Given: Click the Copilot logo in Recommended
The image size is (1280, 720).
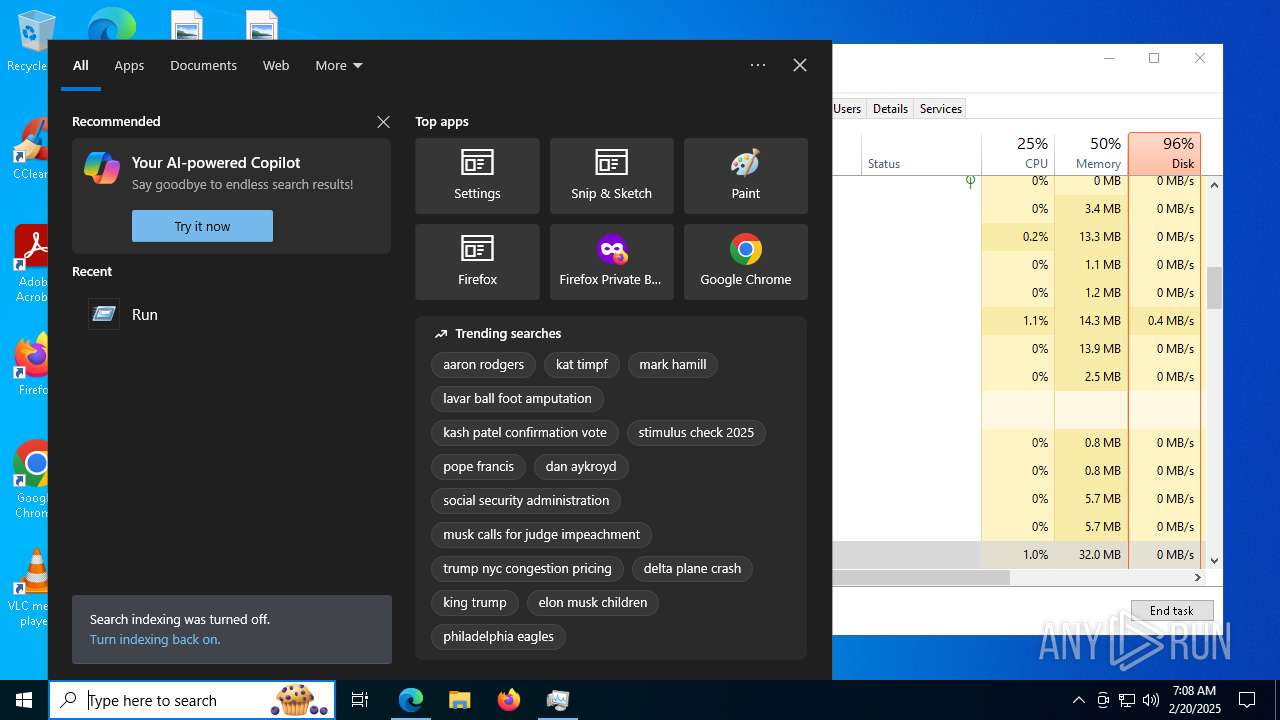Looking at the screenshot, I should coord(102,168).
